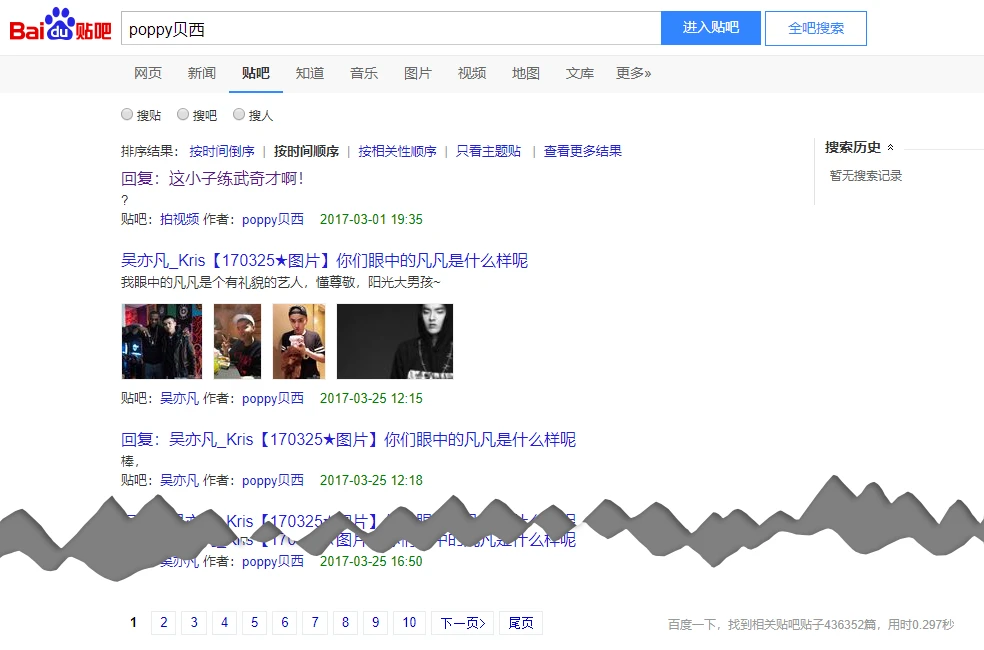Open the 更多» navigation menu

633,73
